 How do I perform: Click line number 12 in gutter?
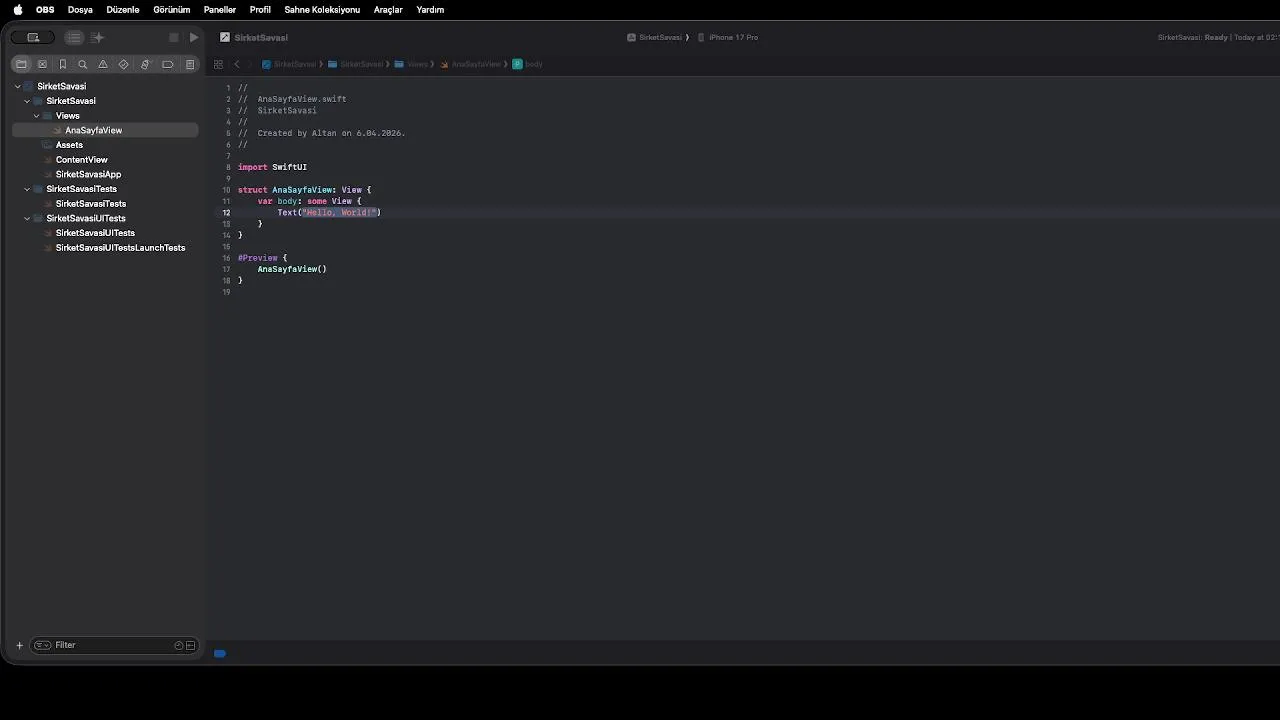pos(226,212)
